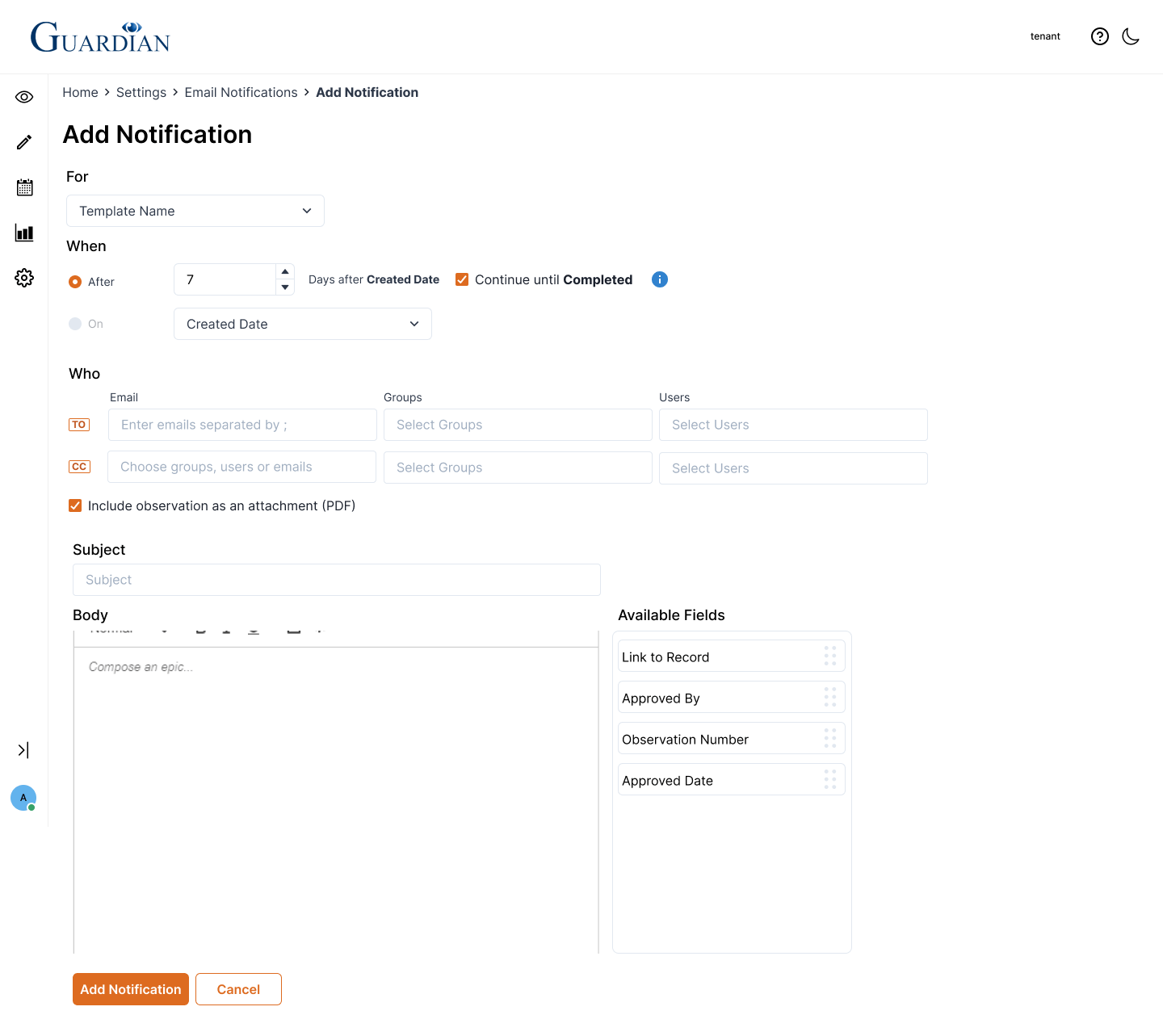Select the After radio button

75,282
